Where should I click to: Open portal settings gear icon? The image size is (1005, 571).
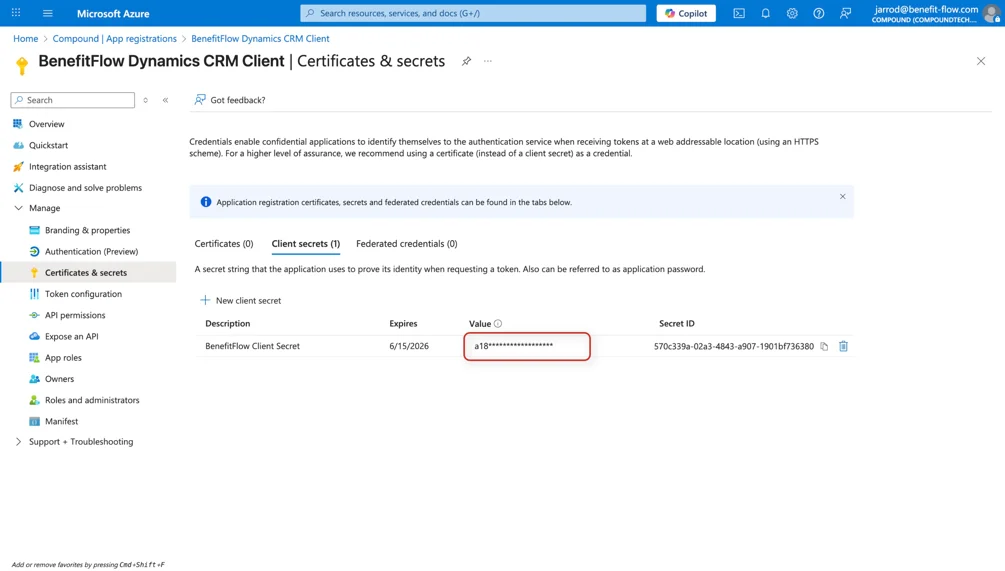(x=792, y=13)
